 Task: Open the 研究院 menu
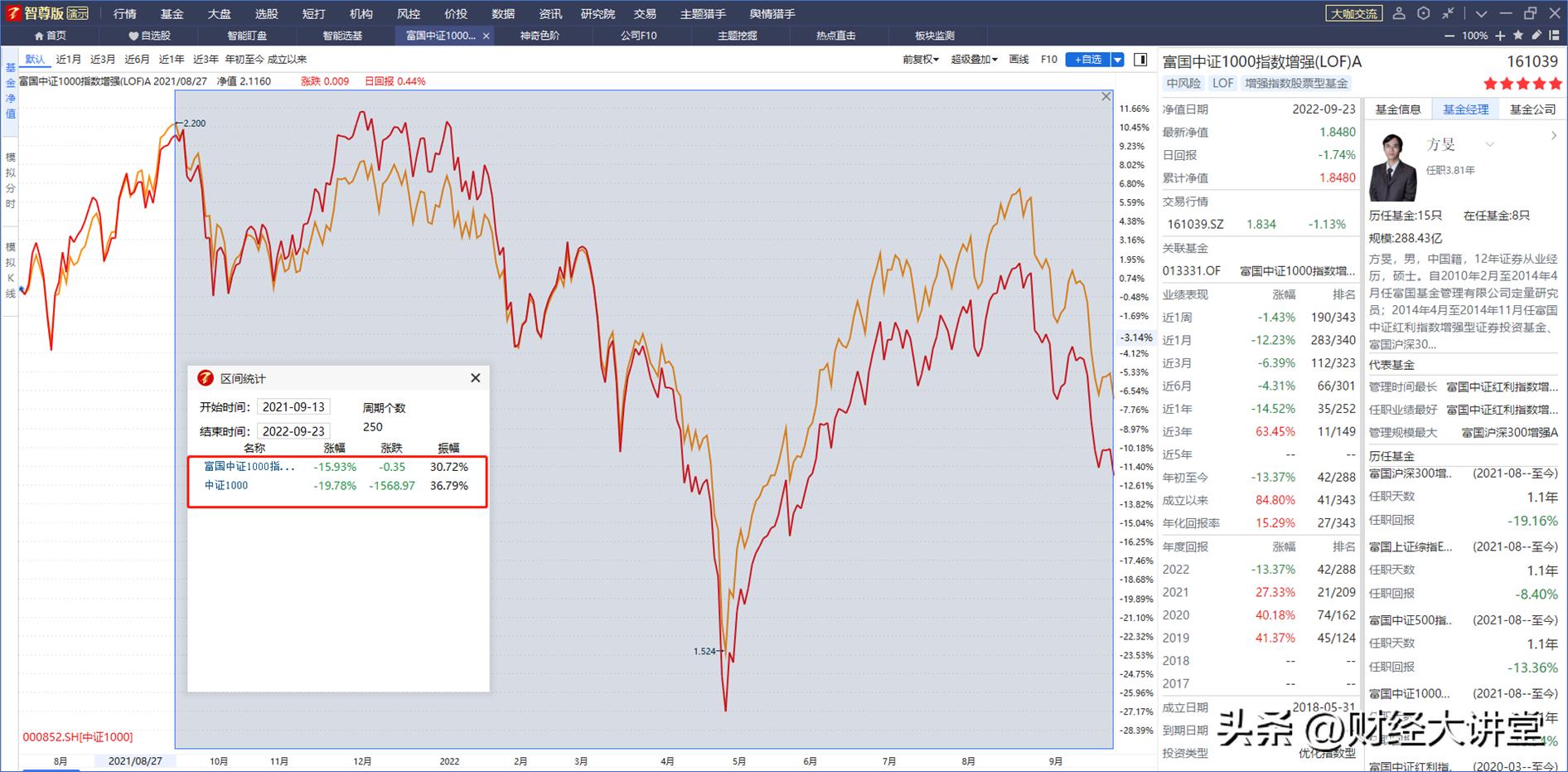click(x=598, y=13)
